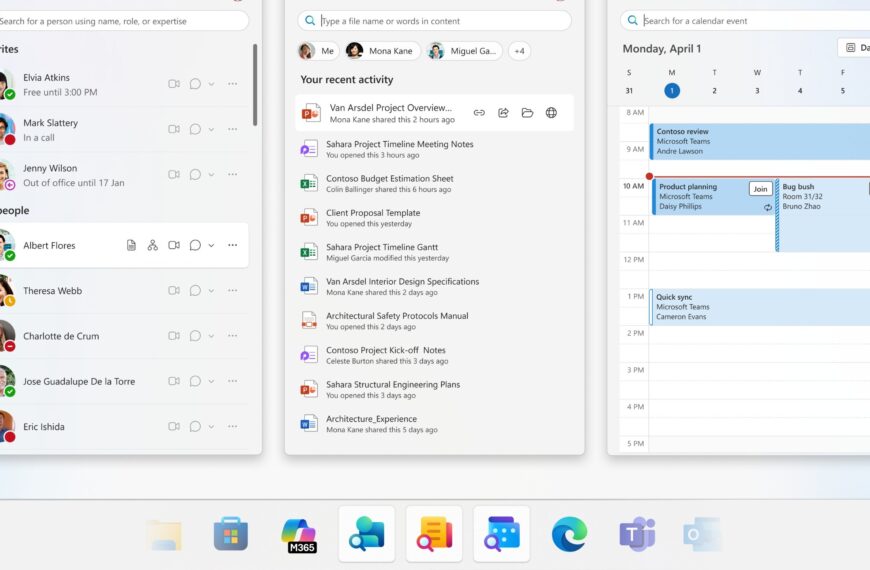
Task: Click the people search input field
Action: click(x=123, y=21)
